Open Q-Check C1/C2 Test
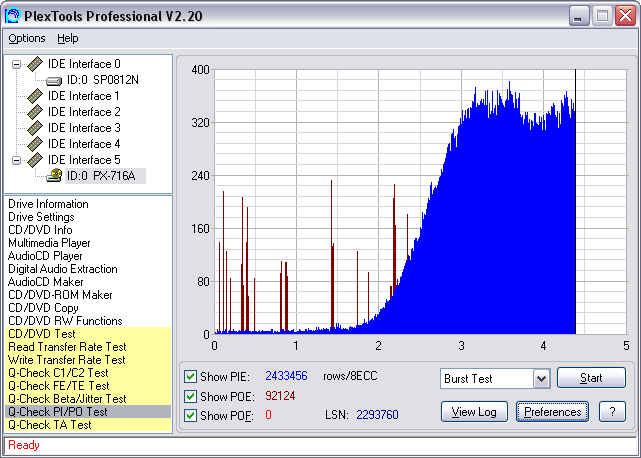Image resolution: width=641 pixels, height=458 pixels. [x=88, y=373]
